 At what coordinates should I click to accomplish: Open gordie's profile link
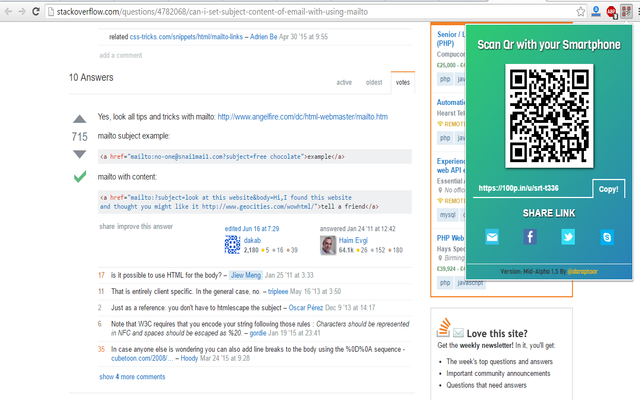click(x=258, y=333)
